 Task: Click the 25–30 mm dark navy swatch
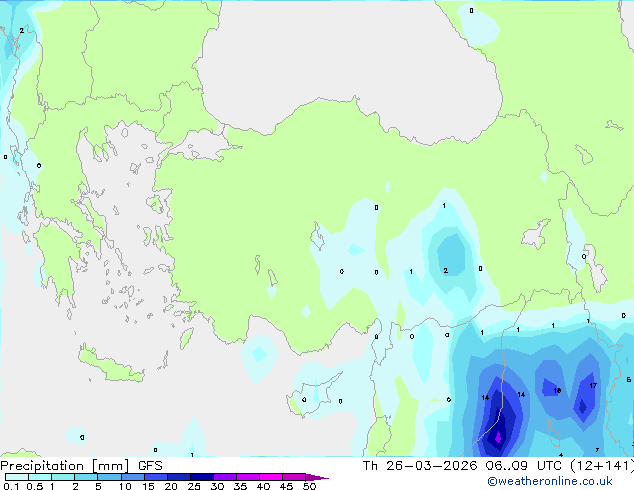click(x=202, y=477)
